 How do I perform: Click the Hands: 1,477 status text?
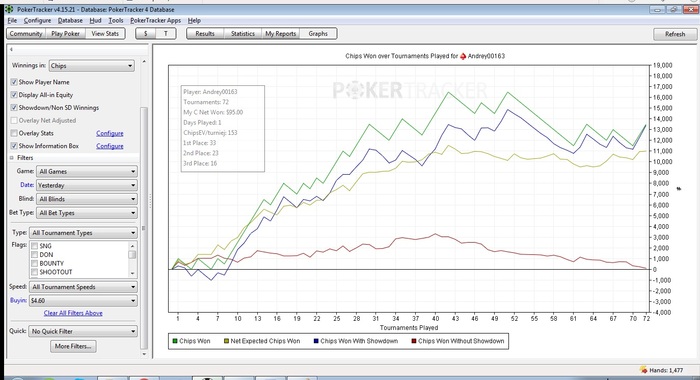666,370
